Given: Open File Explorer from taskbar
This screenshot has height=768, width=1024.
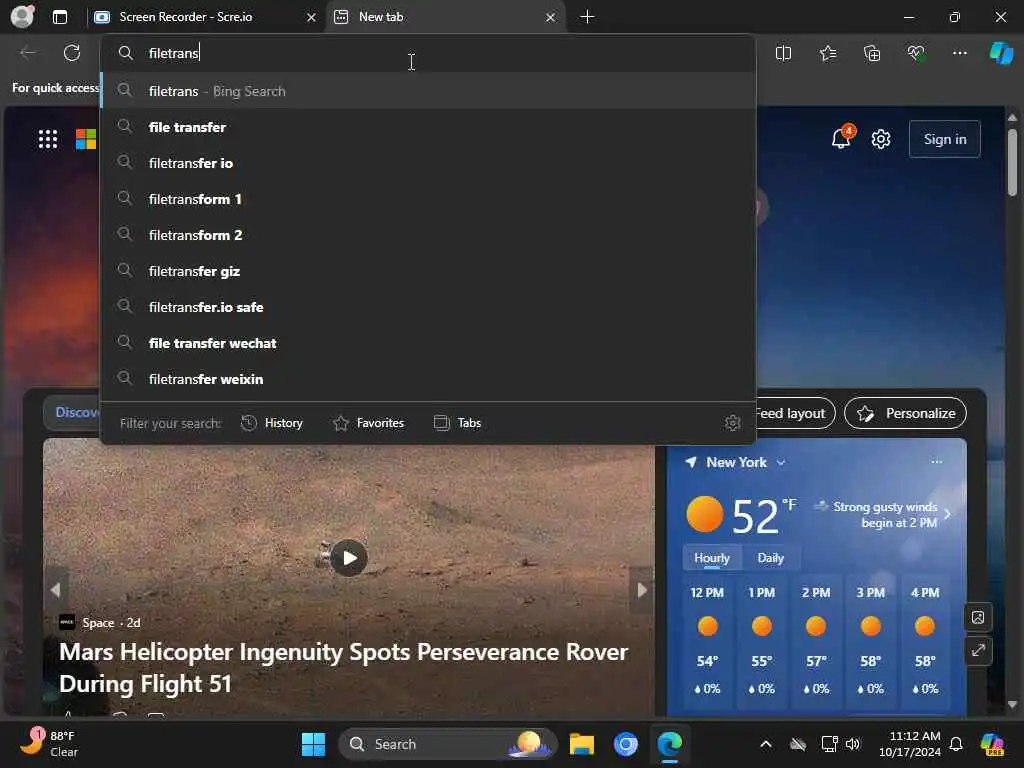Looking at the screenshot, I should [582, 744].
